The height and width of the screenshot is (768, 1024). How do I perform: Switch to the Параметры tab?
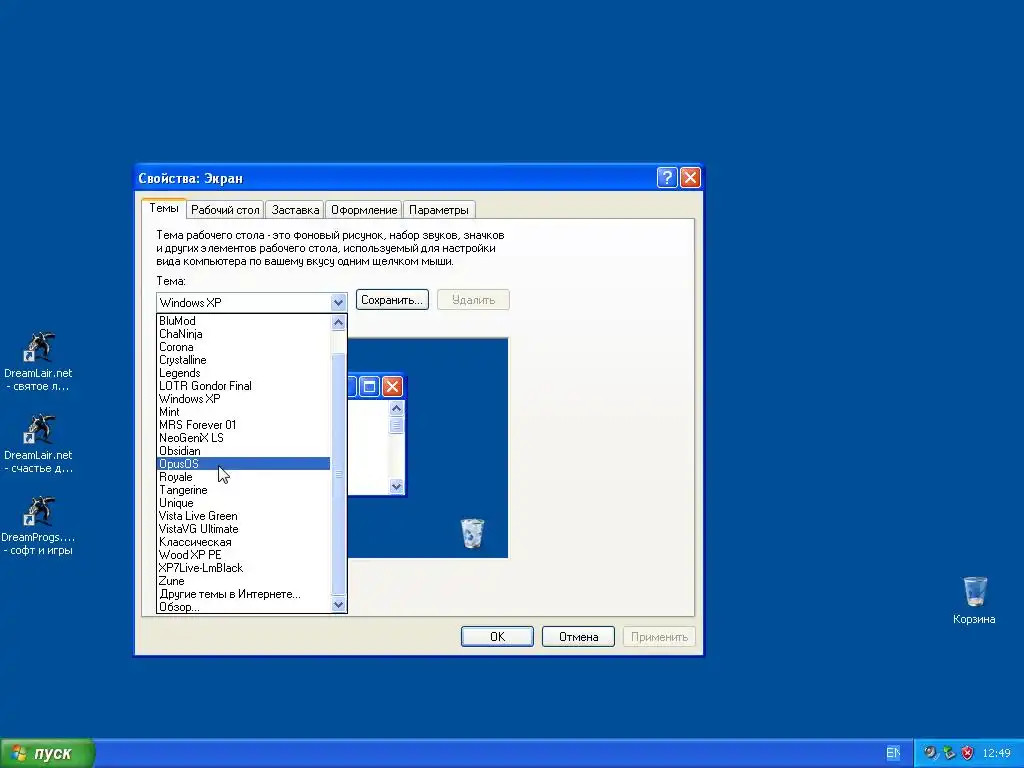coord(439,210)
